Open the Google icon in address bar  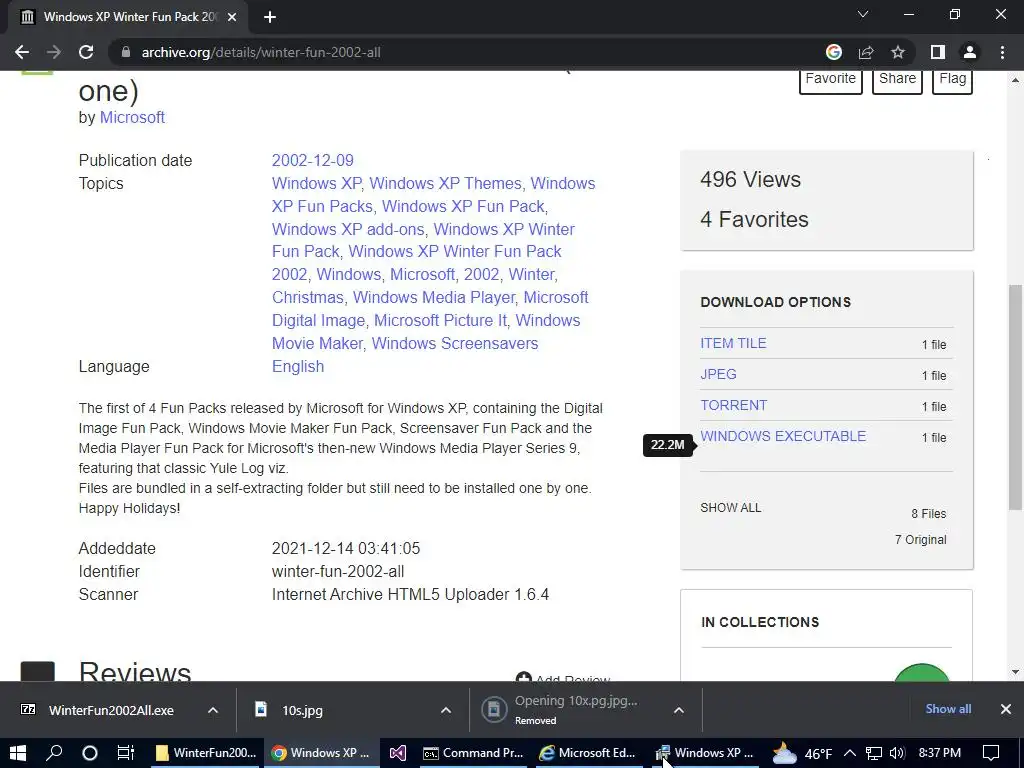833,52
